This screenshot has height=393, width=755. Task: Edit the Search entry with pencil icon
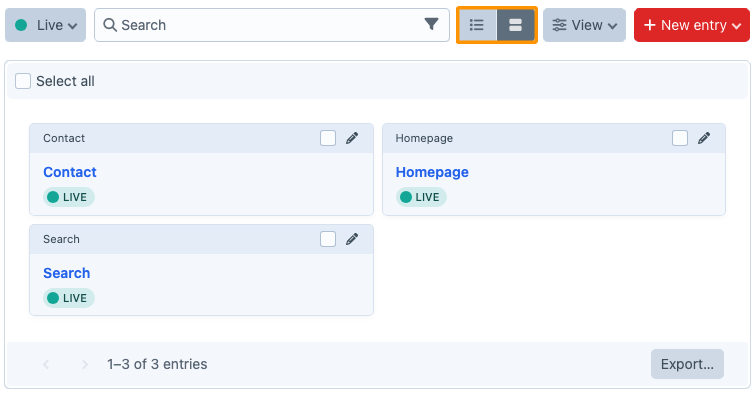point(352,239)
